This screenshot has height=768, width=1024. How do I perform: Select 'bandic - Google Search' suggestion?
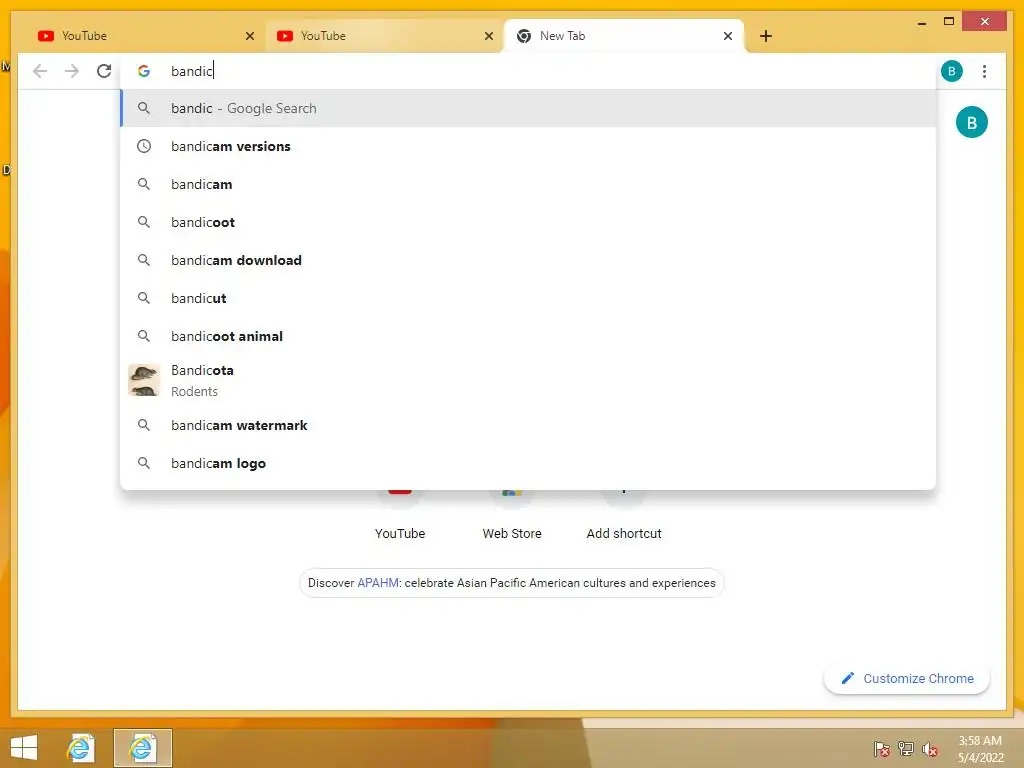528,108
